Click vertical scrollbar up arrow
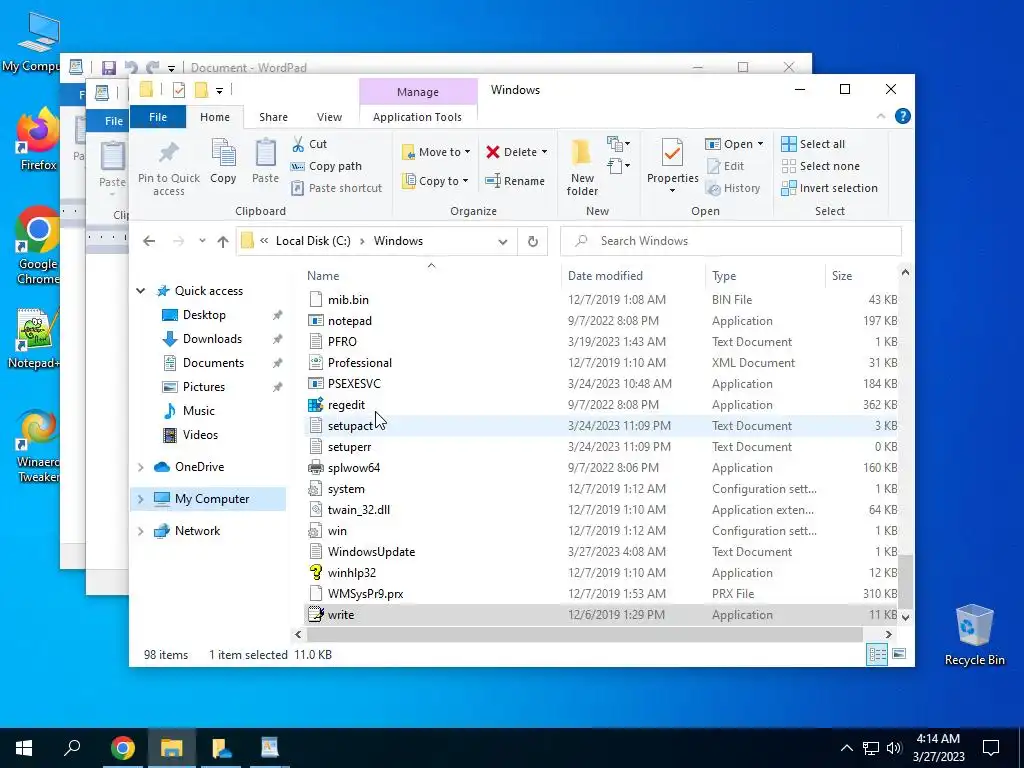Viewport: 1024px width, 768px height. coord(905,273)
